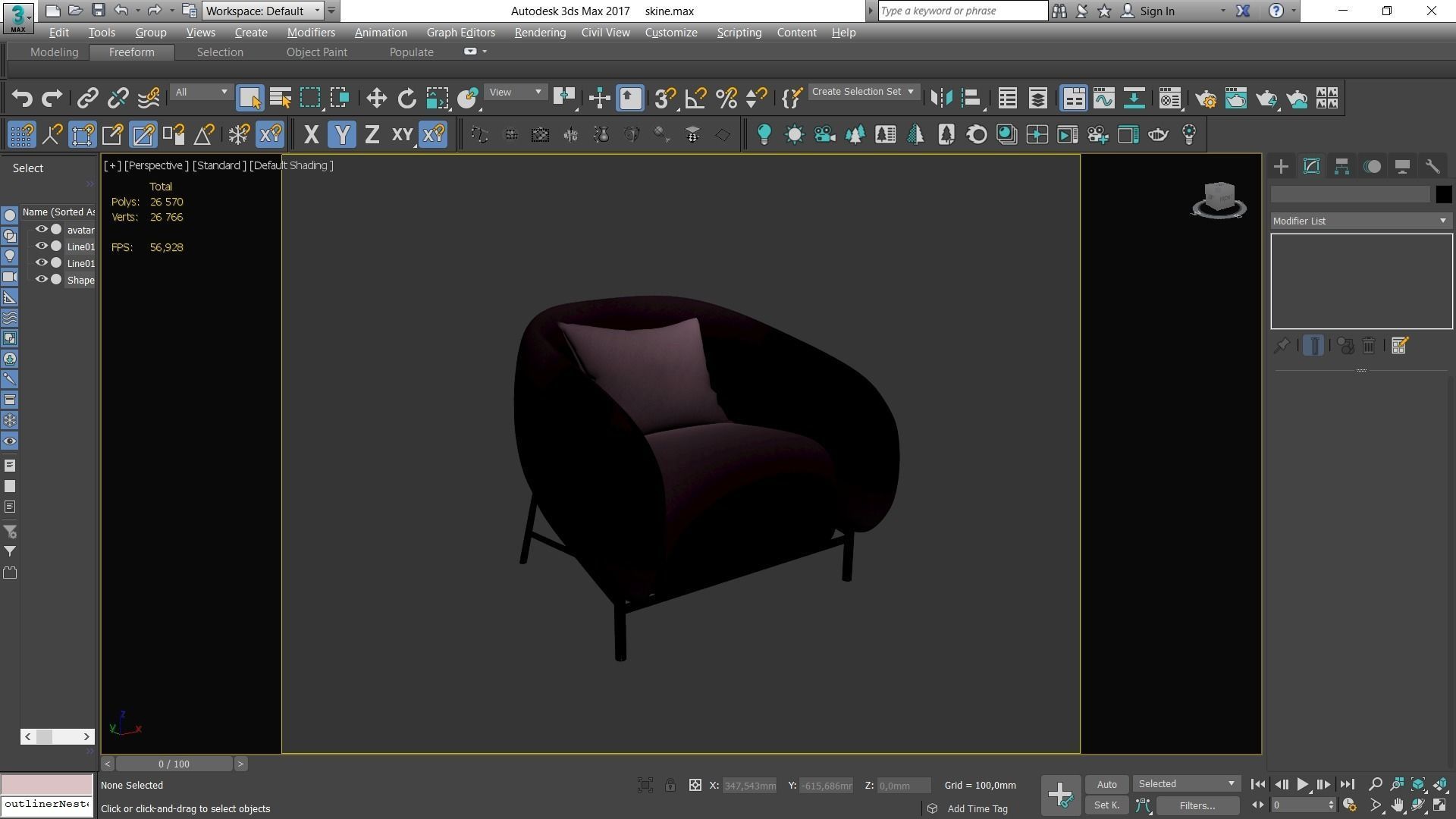Open the Display command panel tab

click(x=1402, y=167)
